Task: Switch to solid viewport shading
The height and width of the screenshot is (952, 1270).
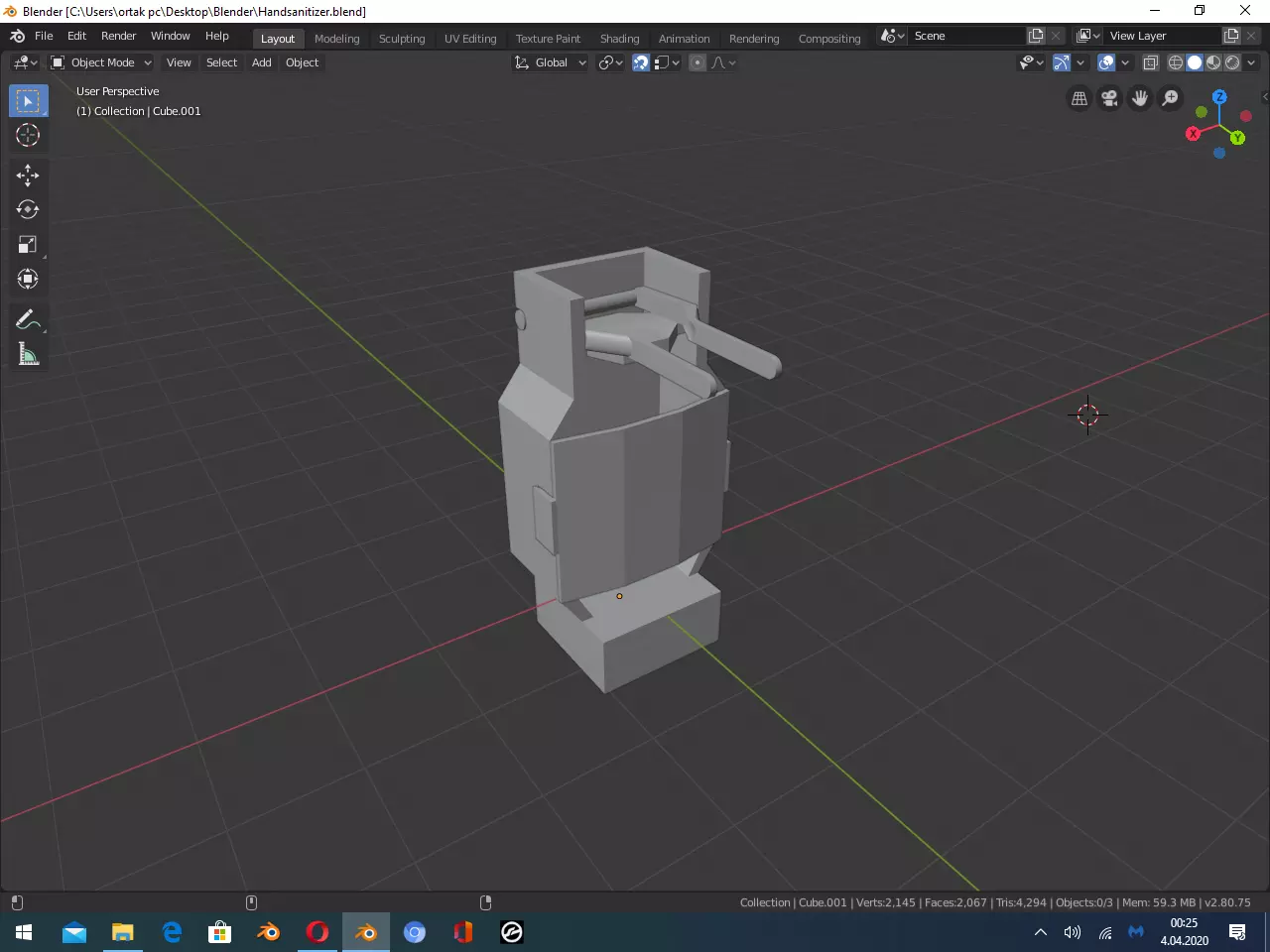Action: (1195, 62)
